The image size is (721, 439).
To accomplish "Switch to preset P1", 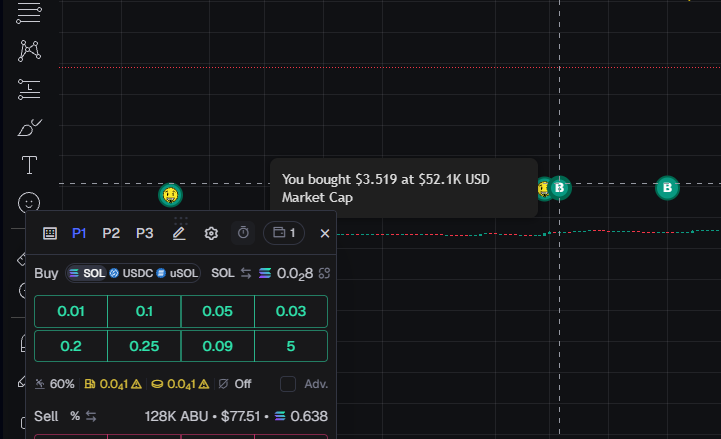I will (79, 233).
